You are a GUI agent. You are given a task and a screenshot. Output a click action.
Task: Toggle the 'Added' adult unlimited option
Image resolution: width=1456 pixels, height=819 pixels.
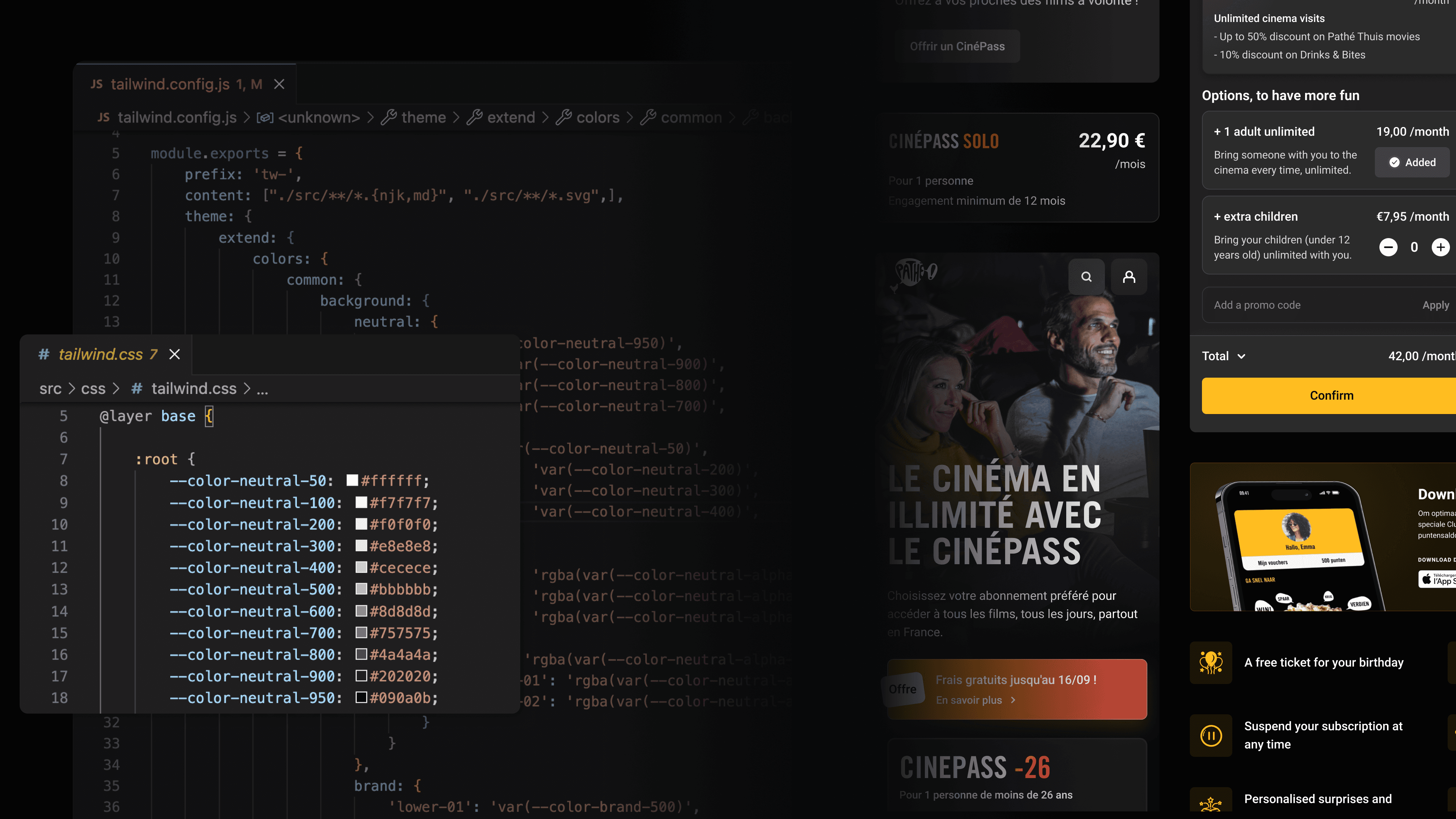[1412, 162]
